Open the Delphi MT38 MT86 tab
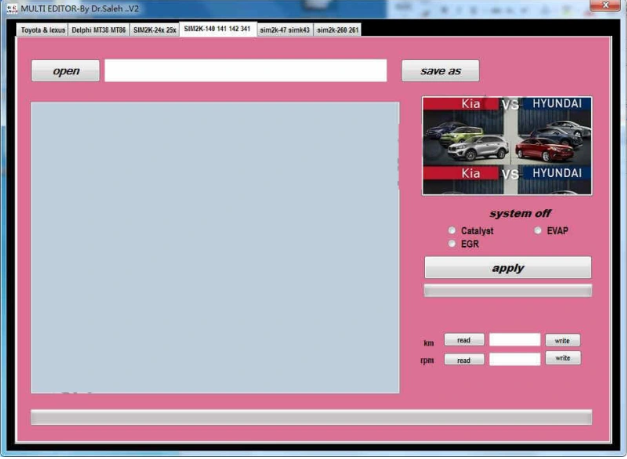 click(x=98, y=30)
